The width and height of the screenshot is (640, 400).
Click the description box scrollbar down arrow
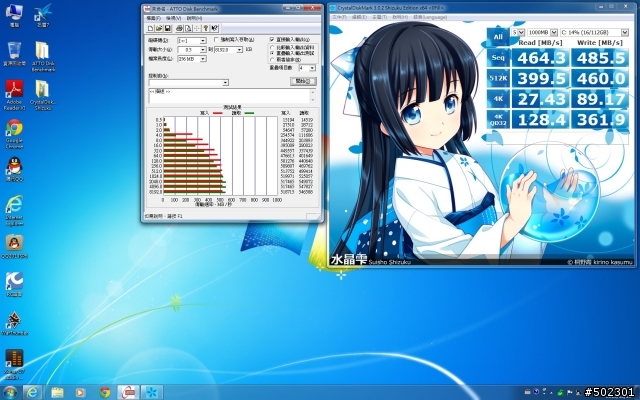[x=313, y=100]
